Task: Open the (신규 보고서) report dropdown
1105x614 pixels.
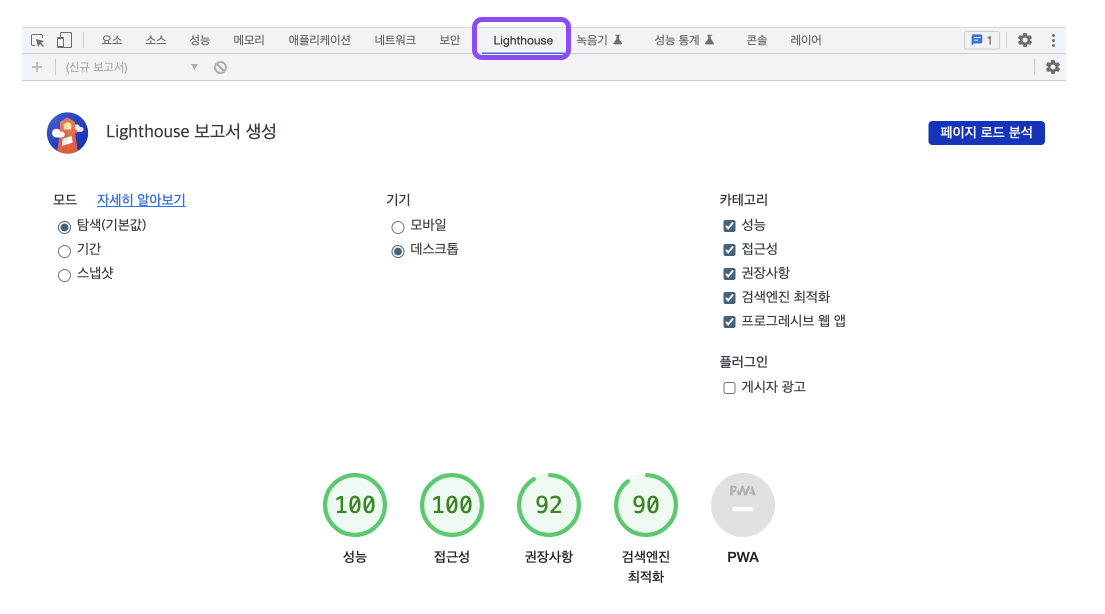Action: coord(131,67)
